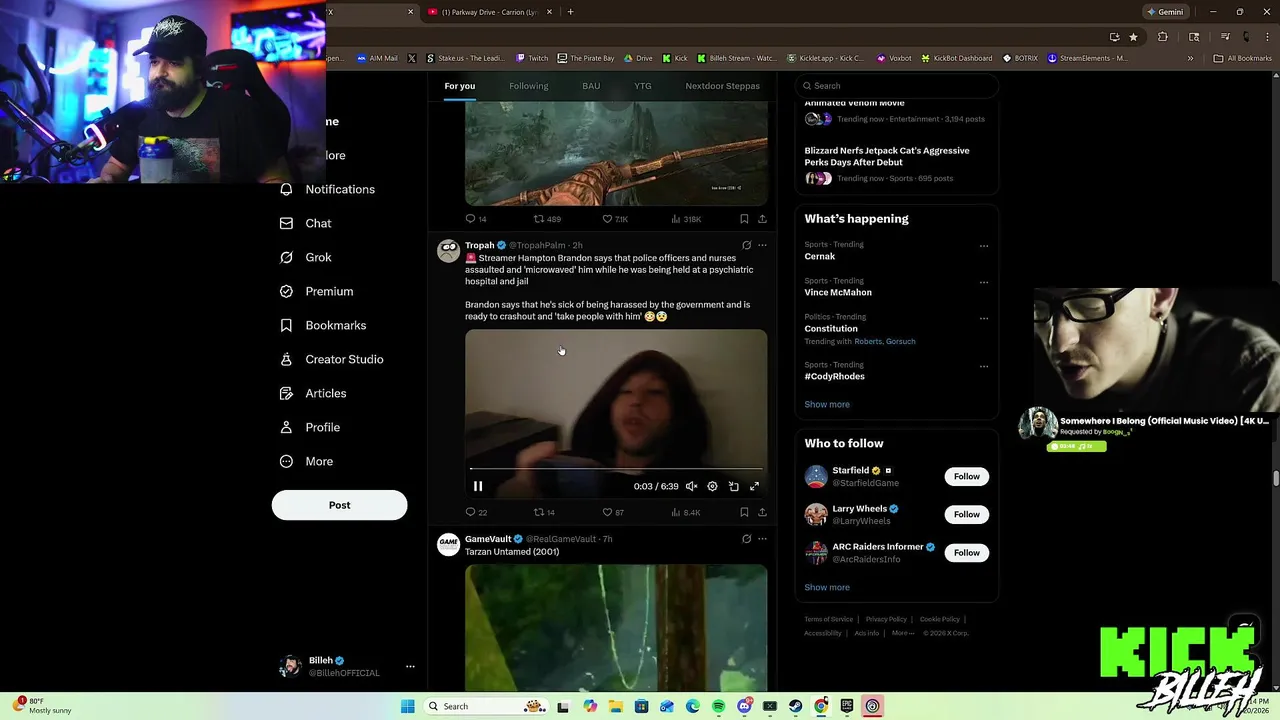The image size is (1280, 720).
Task: Repost the Tropah post
Action: tap(544, 512)
